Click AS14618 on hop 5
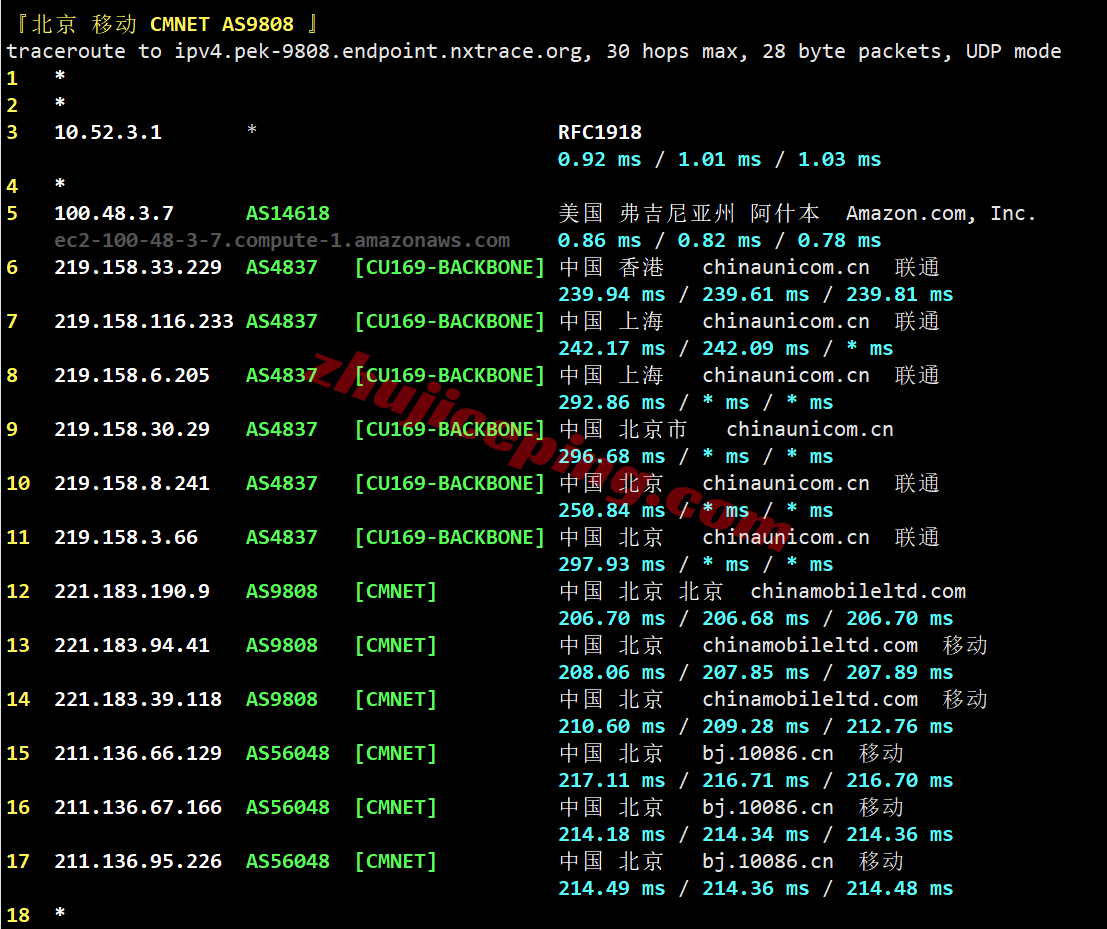This screenshot has width=1107, height=929. pyautogui.click(x=288, y=213)
